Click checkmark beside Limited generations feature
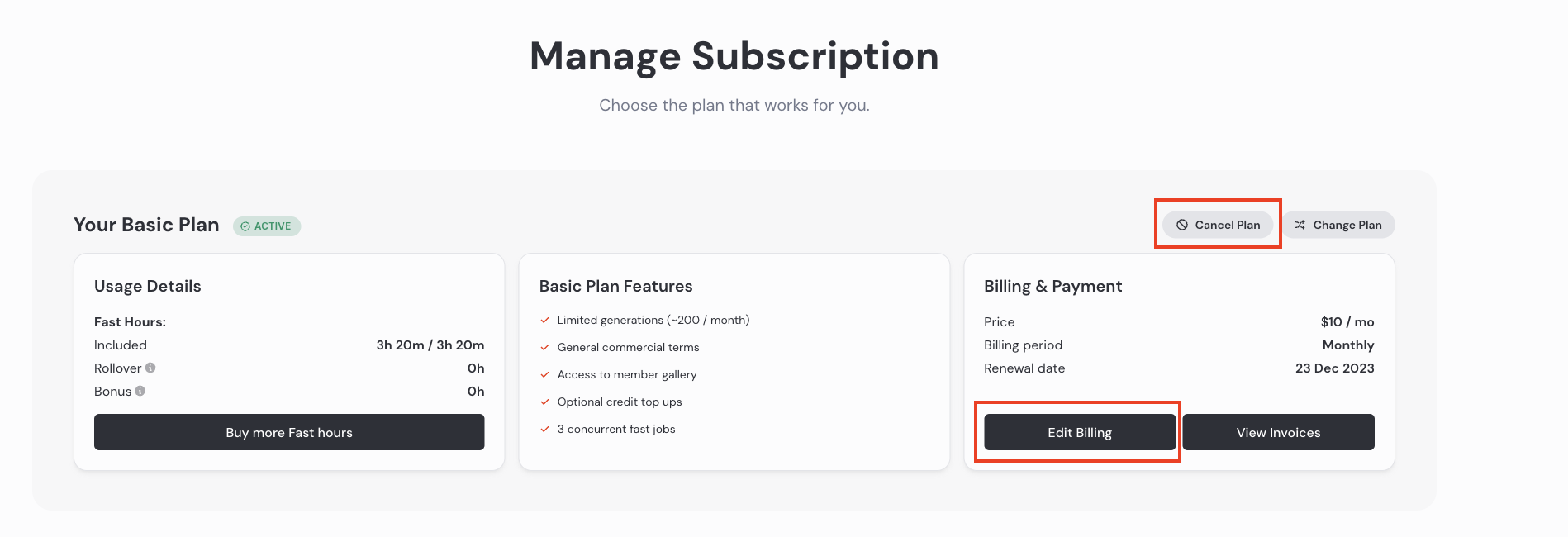 click(544, 320)
